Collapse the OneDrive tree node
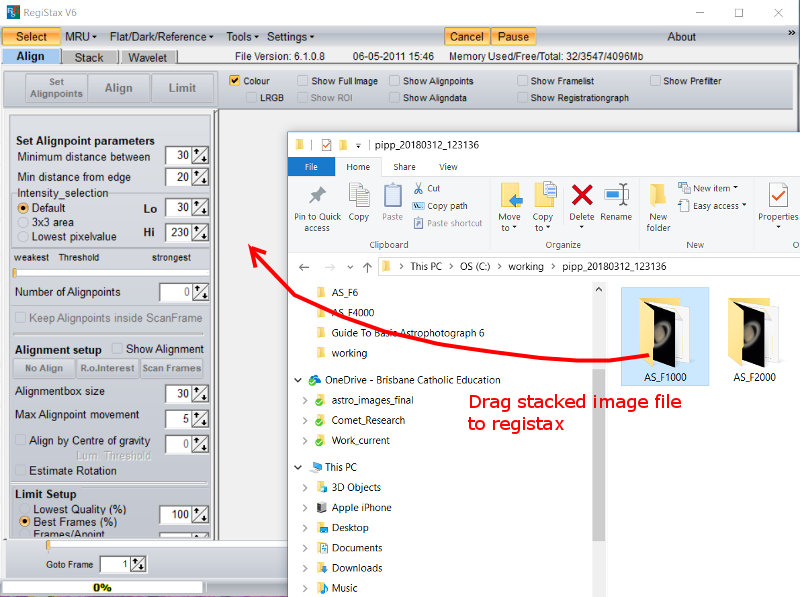Screen dimensions: 800x597 [298, 380]
